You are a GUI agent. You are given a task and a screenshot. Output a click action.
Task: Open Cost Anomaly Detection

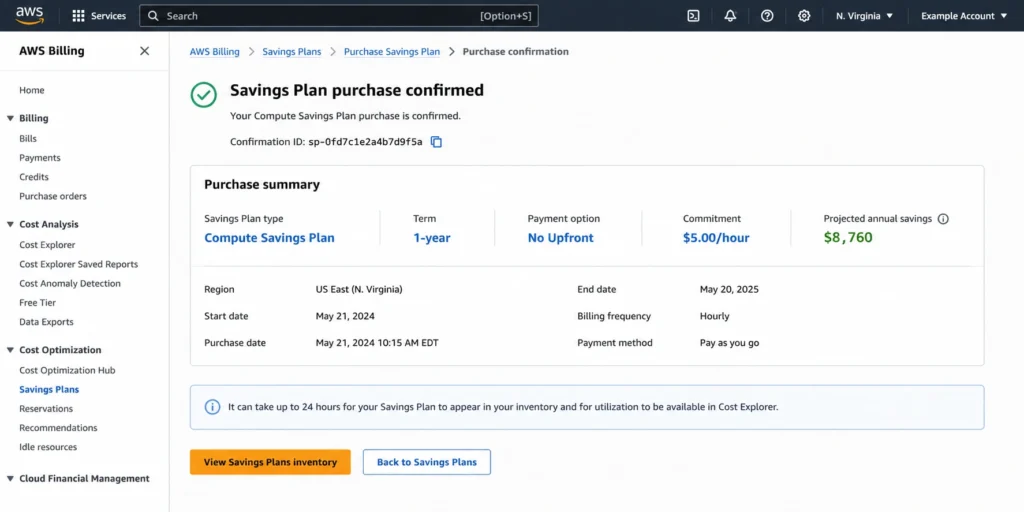pyautogui.click(x=70, y=283)
